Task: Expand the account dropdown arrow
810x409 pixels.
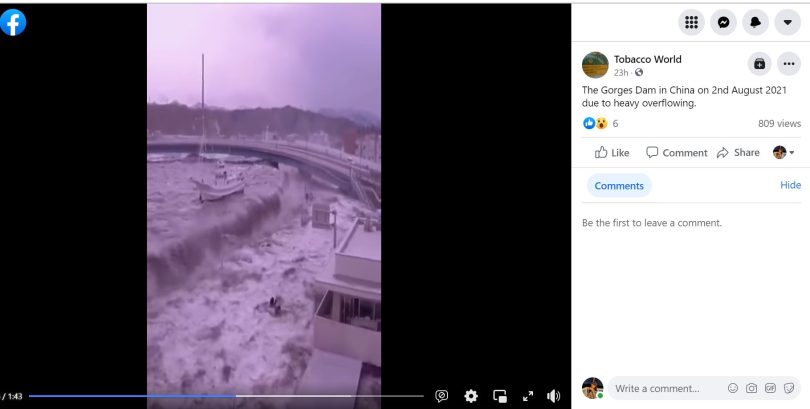Action: point(787,22)
